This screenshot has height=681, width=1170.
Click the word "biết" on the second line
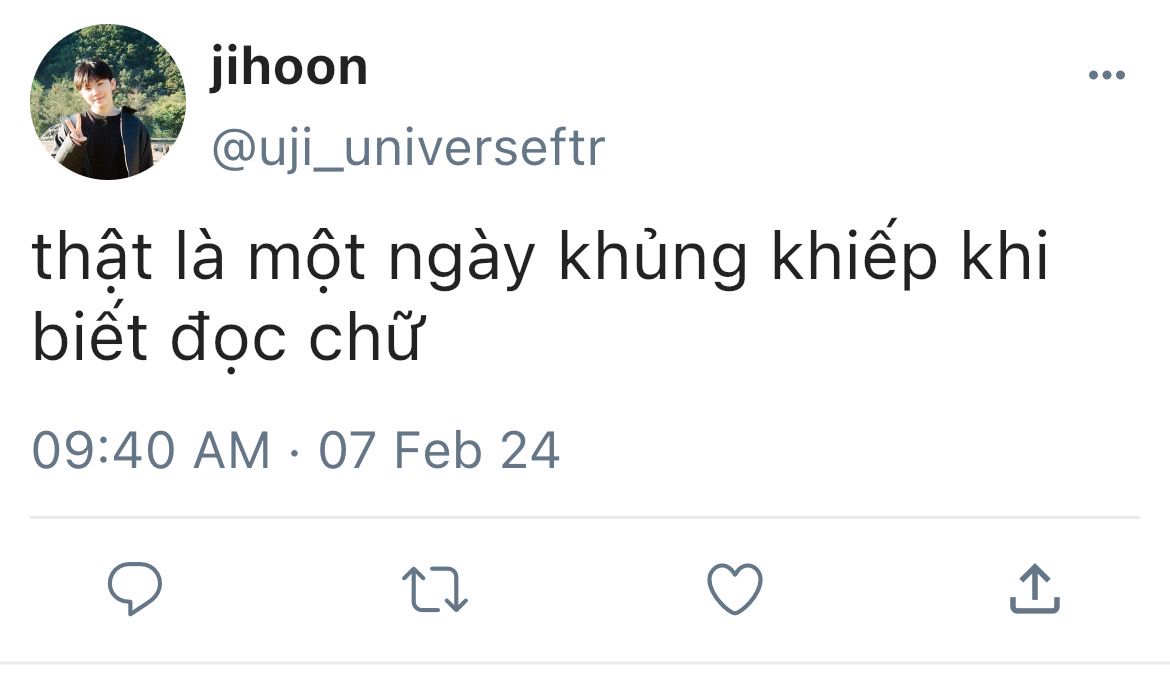coord(91,338)
